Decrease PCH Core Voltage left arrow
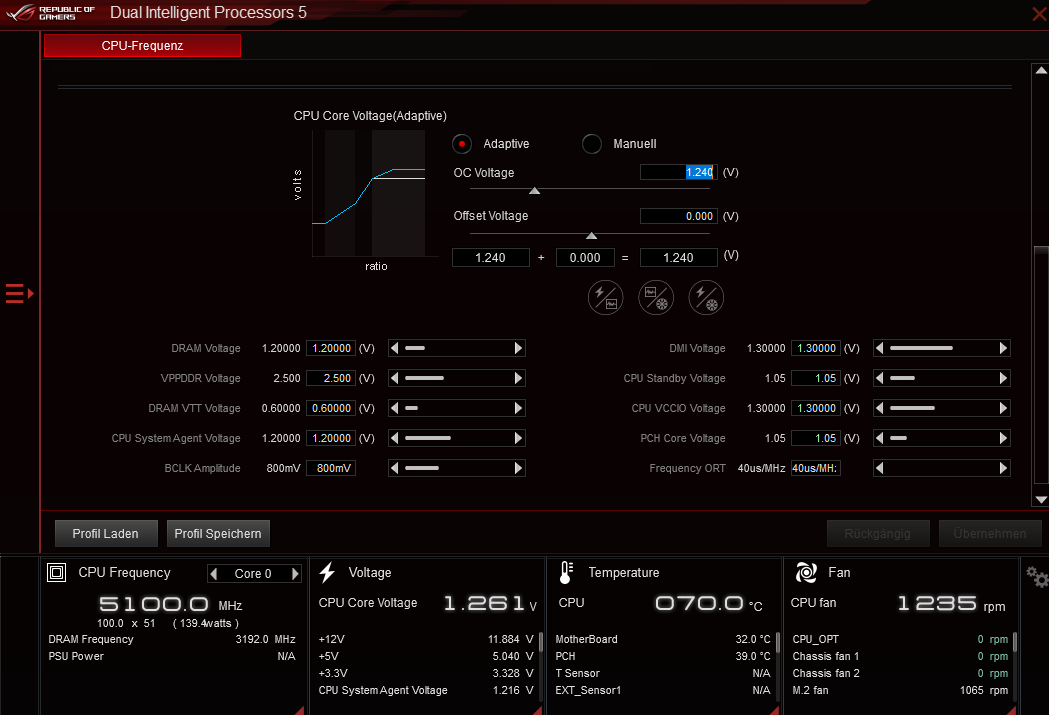1049x715 pixels. point(880,439)
